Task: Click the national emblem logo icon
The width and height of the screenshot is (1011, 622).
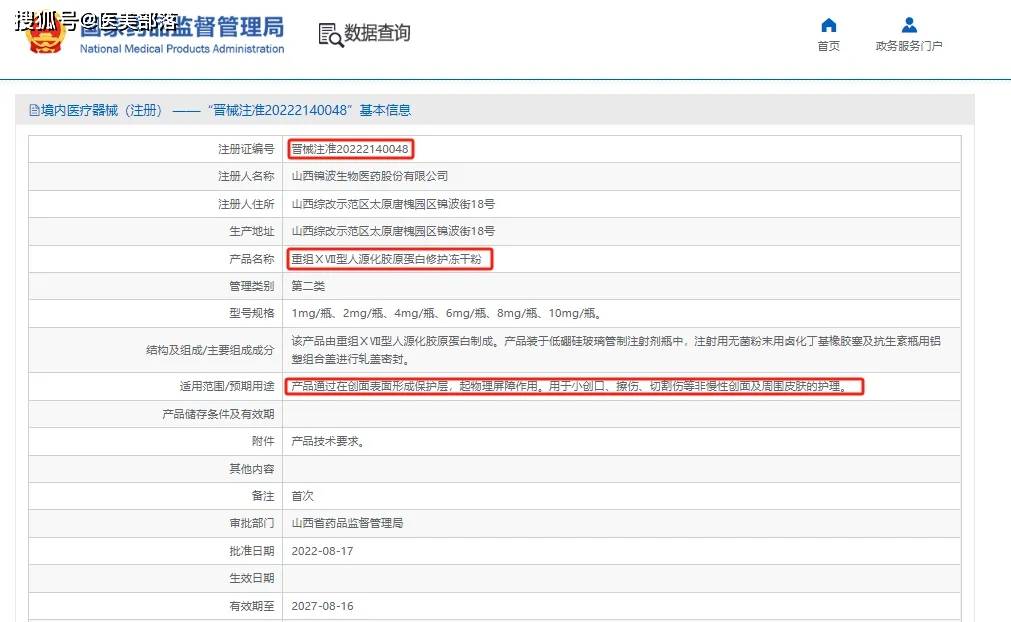Action: [46, 34]
